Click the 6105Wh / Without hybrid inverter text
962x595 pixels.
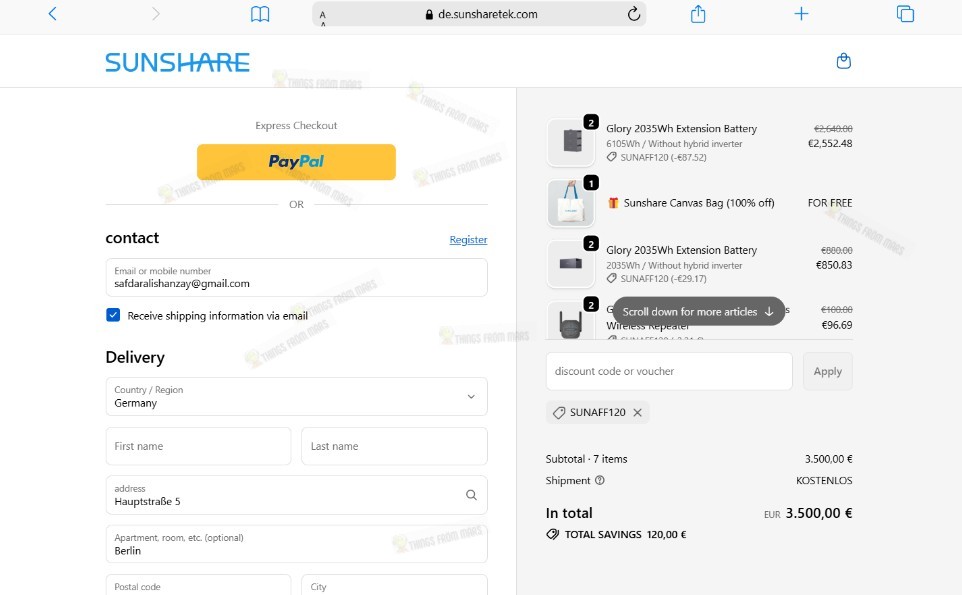(x=674, y=144)
